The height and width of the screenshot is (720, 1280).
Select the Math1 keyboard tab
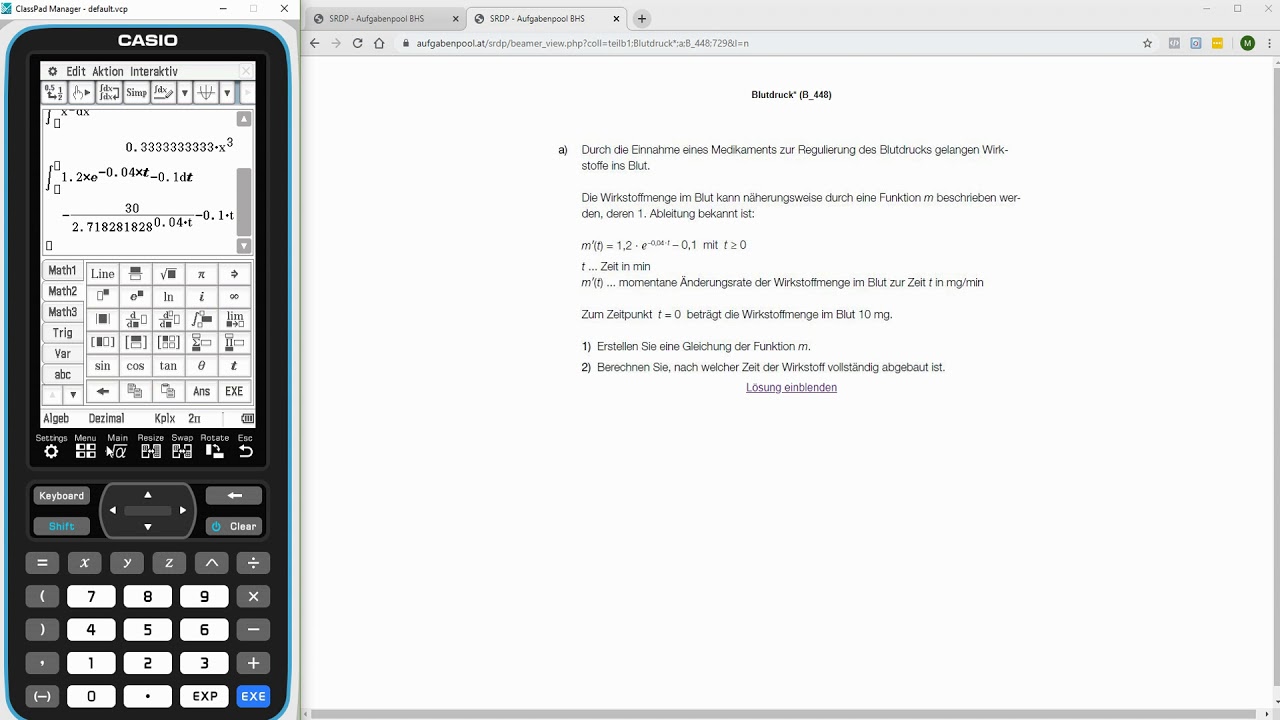(x=62, y=271)
